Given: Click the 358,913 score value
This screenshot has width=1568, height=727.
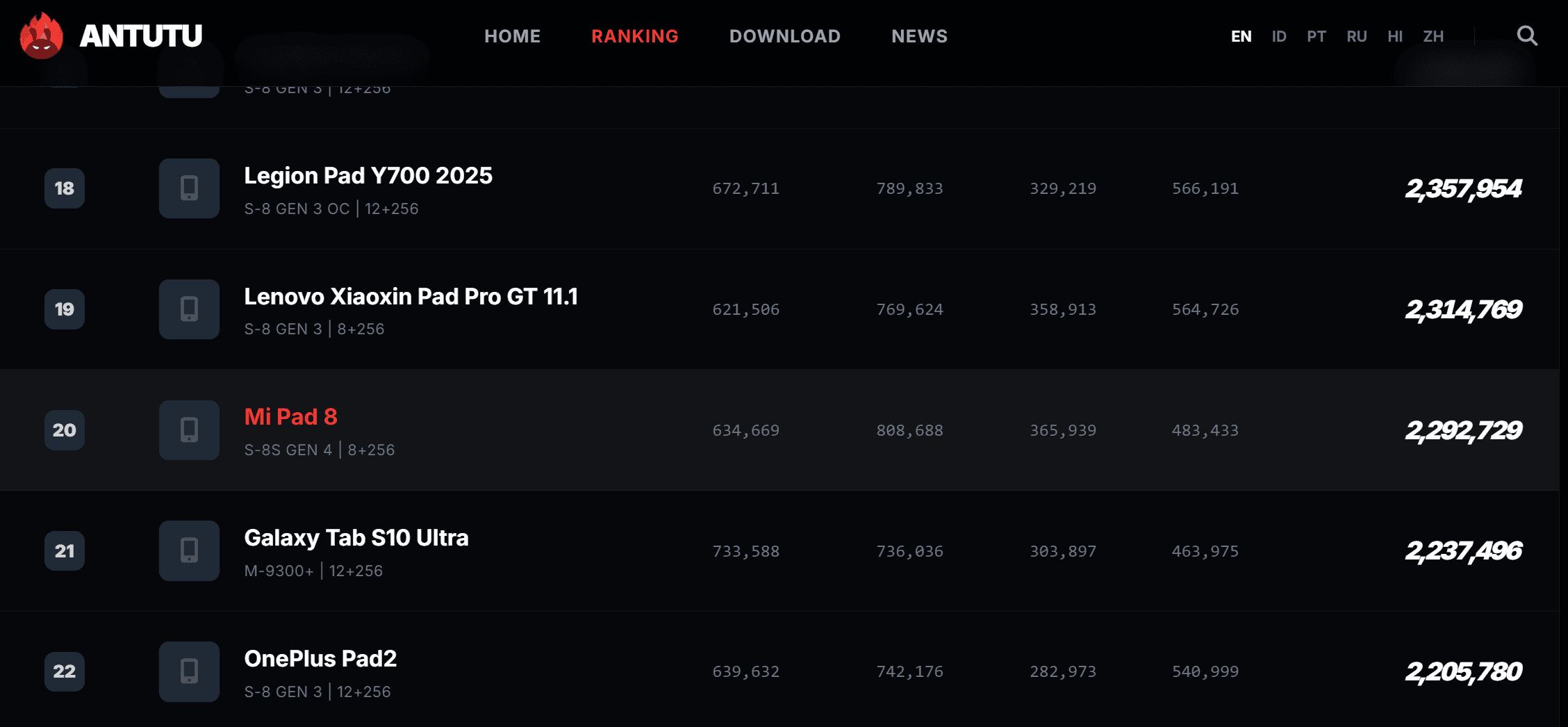Looking at the screenshot, I should click(x=1063, y=309).
